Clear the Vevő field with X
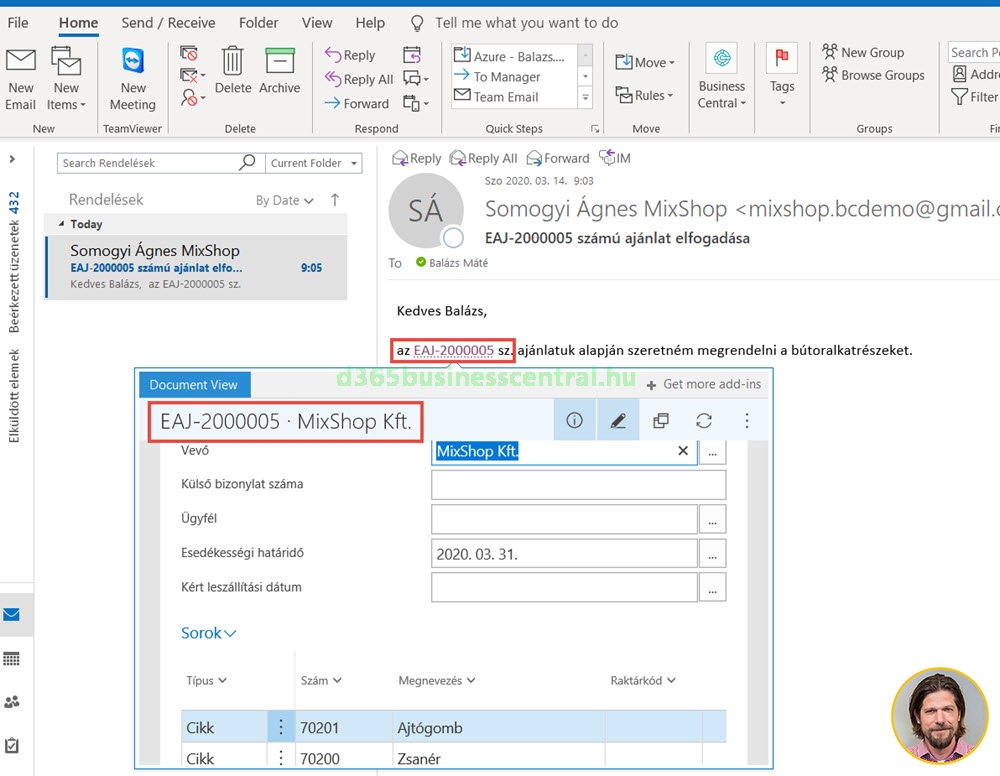Image resolution: width=1000 pixels, height=776 pixels. pyautogui.click(x=683, y=451)
